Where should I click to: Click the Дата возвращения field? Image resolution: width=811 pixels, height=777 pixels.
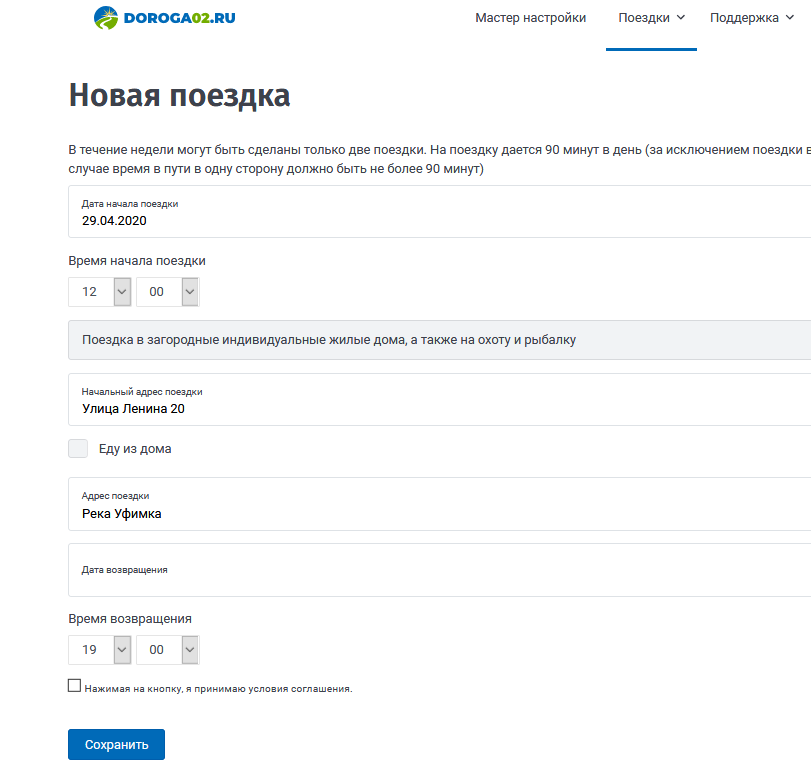pyautogui.click(x=440, y=570)
